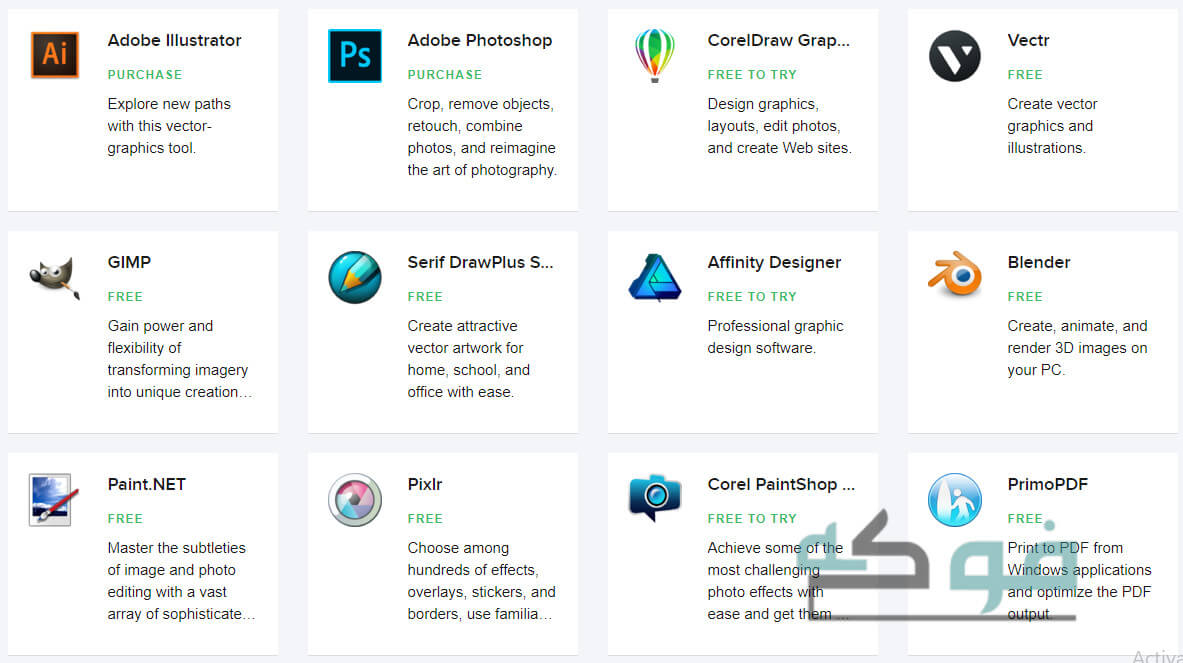Open the Blender orange logo icon
Image resolution: width=1183 pixels, height=663 pixels.
coord(954,273)
